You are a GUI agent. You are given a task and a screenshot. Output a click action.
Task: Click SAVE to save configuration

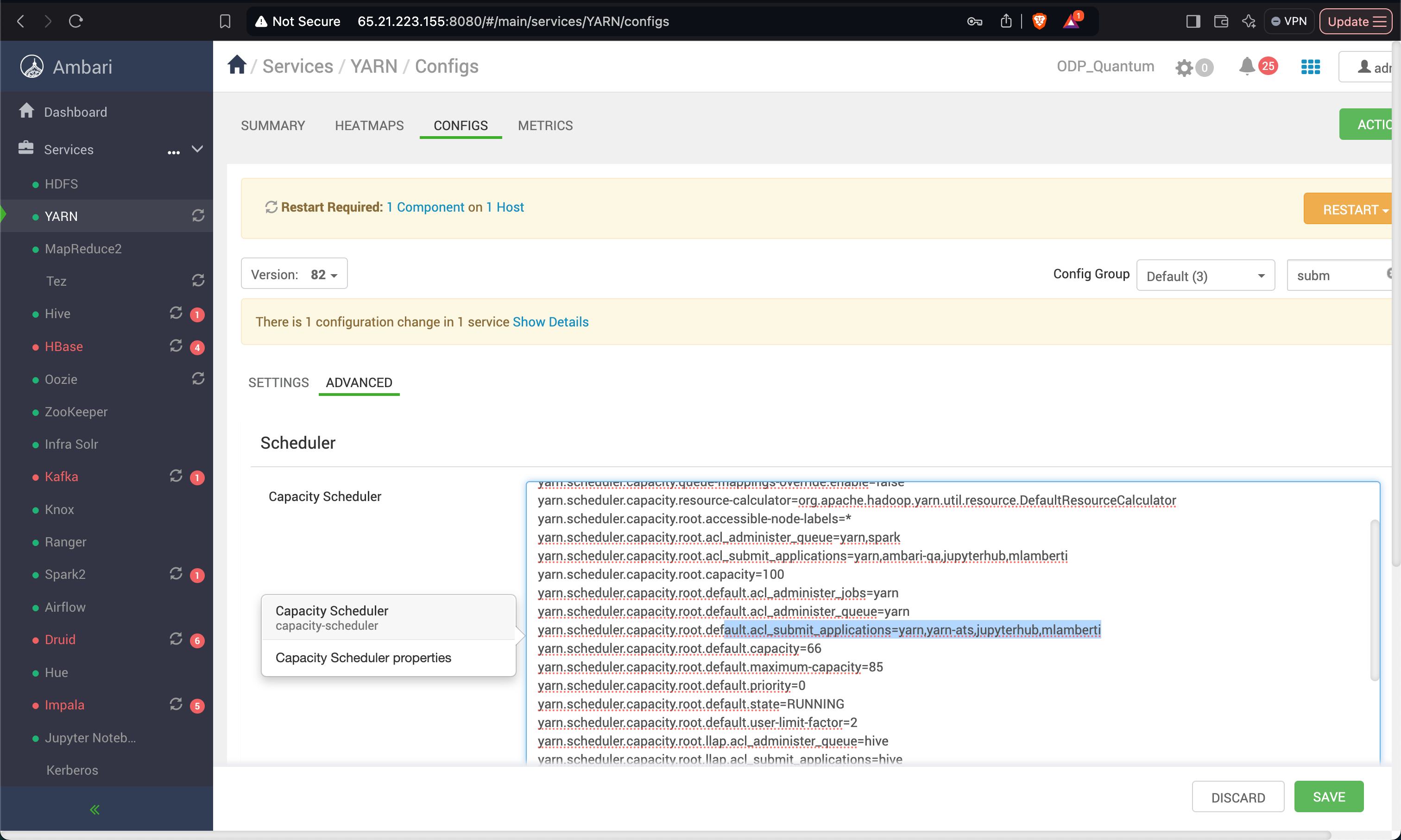click(x=1329, y=797)
